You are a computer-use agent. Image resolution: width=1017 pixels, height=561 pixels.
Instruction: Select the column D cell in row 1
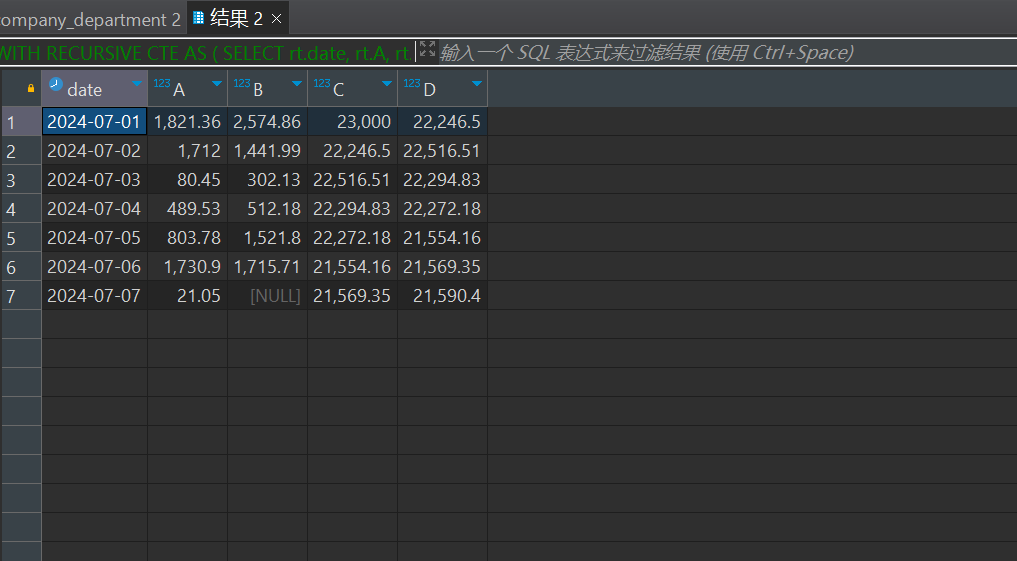click(x=442, y=122)
